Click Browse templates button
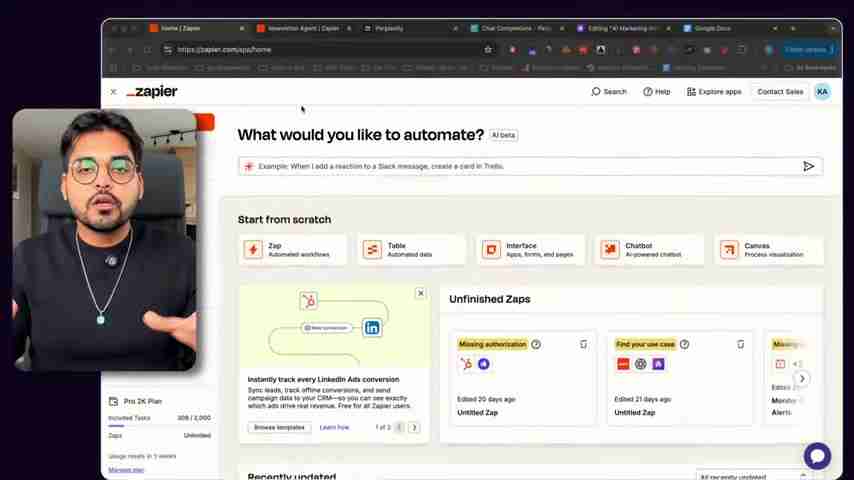The image size is (854, 480). [279, 428]
